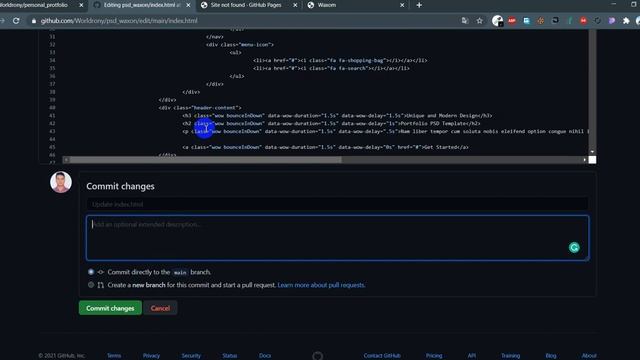640x360 pixels.
Task: Open the Contact GitHub footer link
Action: point(382,356)
